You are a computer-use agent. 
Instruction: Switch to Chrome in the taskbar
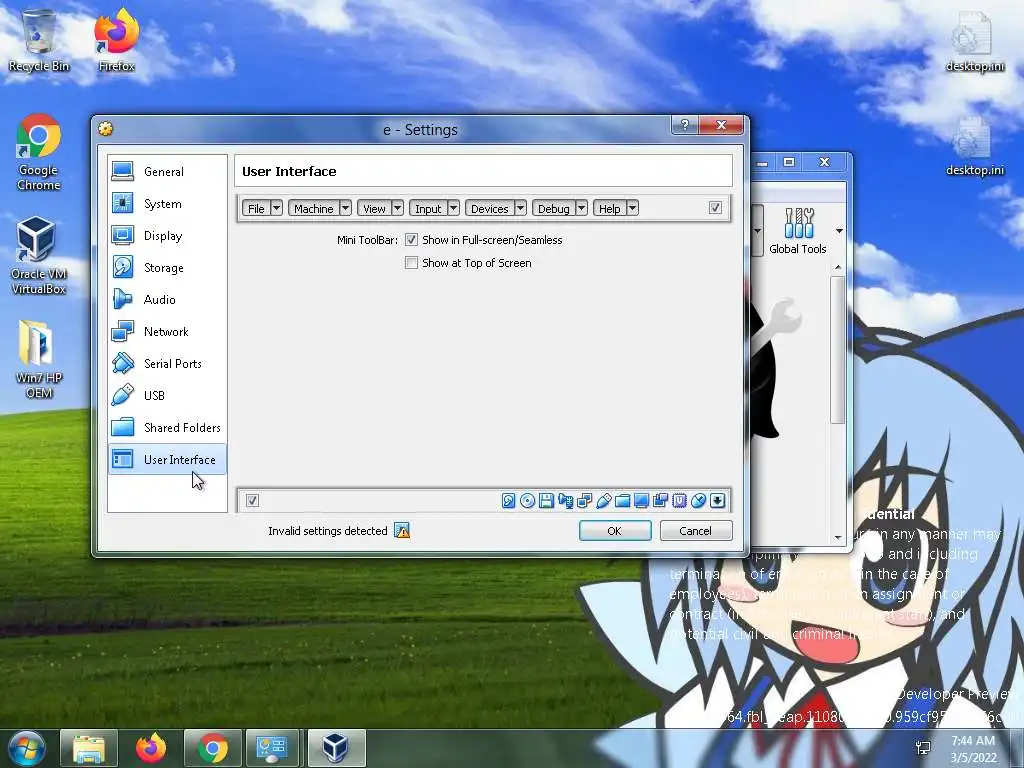tap(213, 748)
